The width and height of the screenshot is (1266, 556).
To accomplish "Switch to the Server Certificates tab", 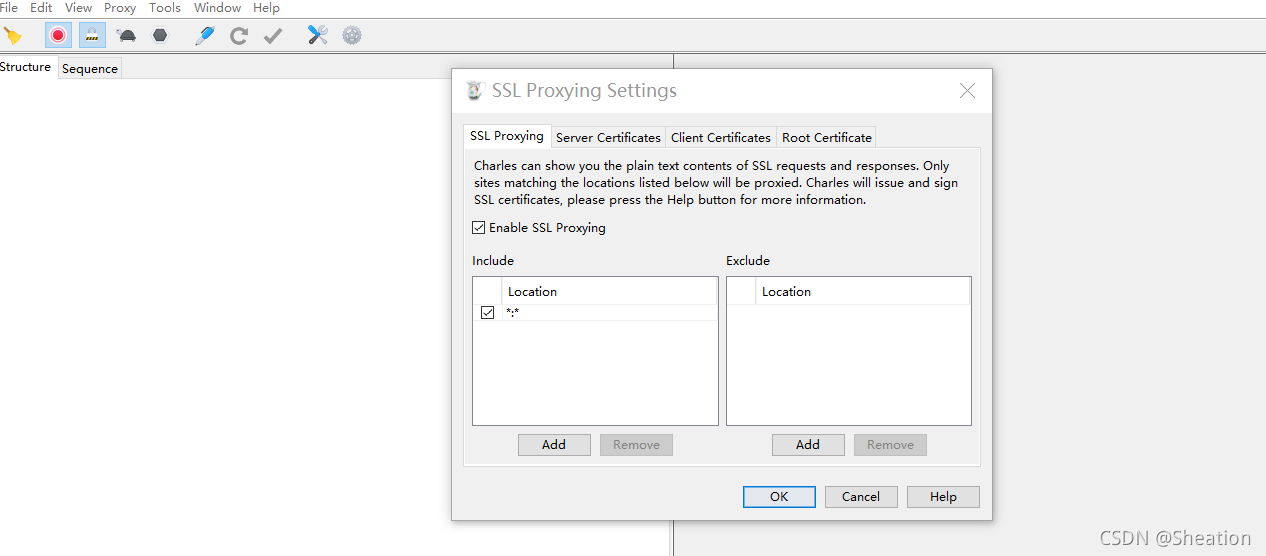I will coord(608,137).
